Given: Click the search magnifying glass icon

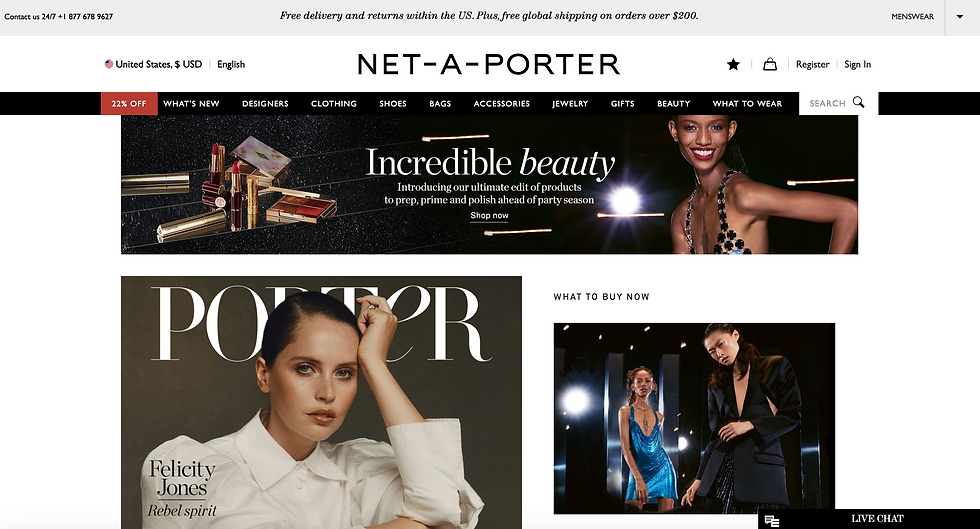Looking at the screenshot, I should pos(859,102).
